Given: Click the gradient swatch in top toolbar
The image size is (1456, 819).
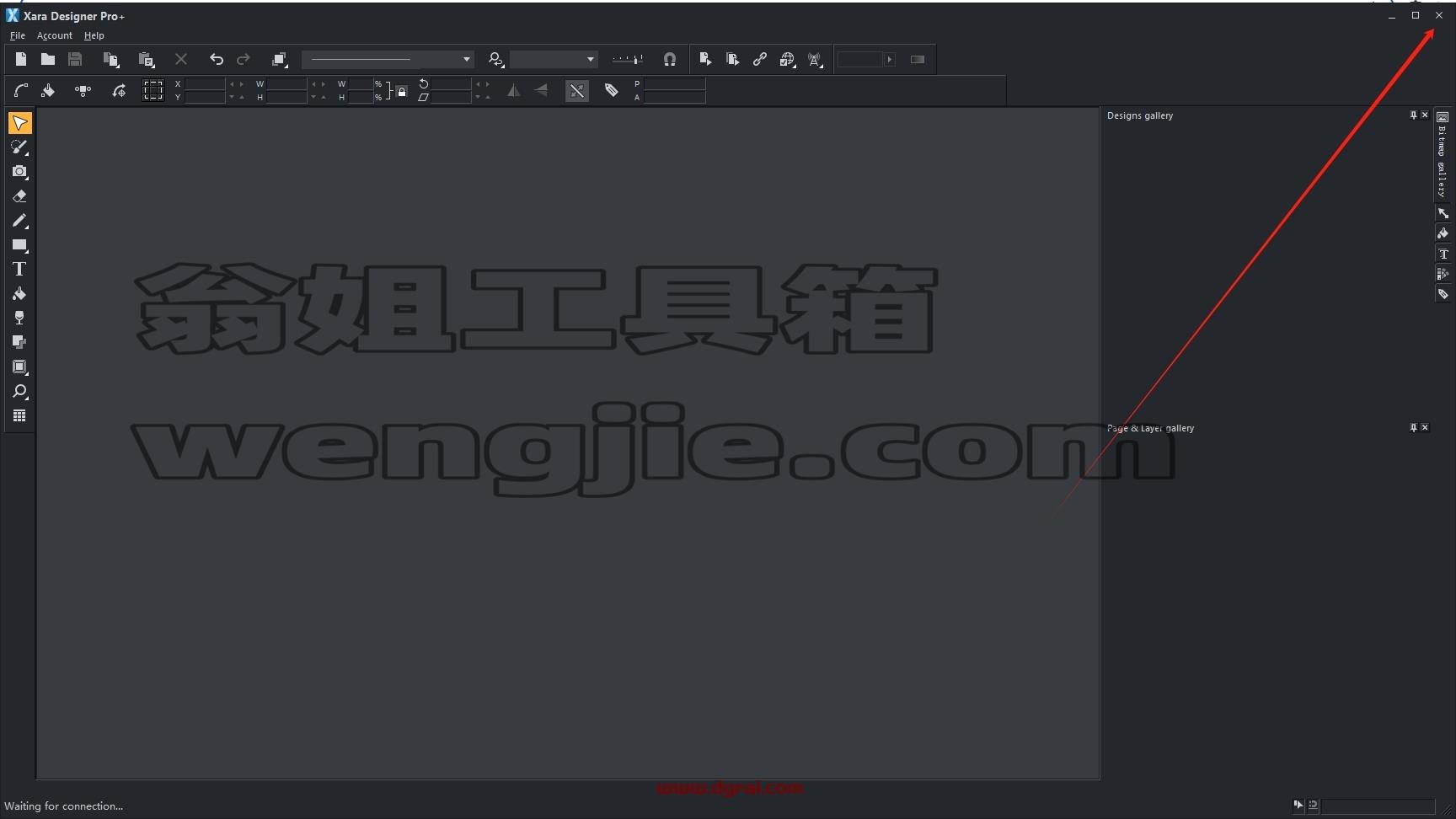Looking at the screenshot, I should click(x=918, y=59).
